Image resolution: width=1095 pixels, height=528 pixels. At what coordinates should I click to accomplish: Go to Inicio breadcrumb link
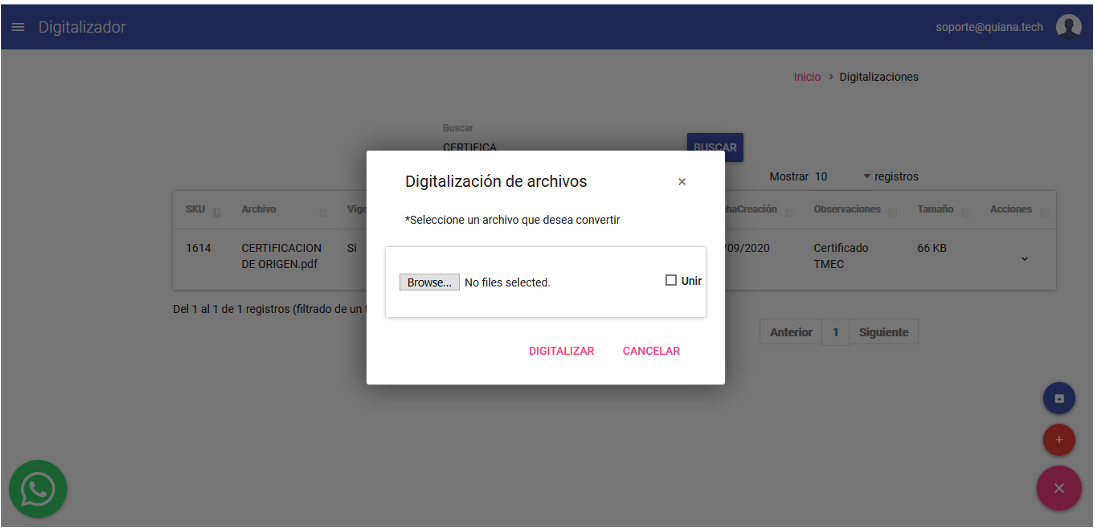click(807, 77)
